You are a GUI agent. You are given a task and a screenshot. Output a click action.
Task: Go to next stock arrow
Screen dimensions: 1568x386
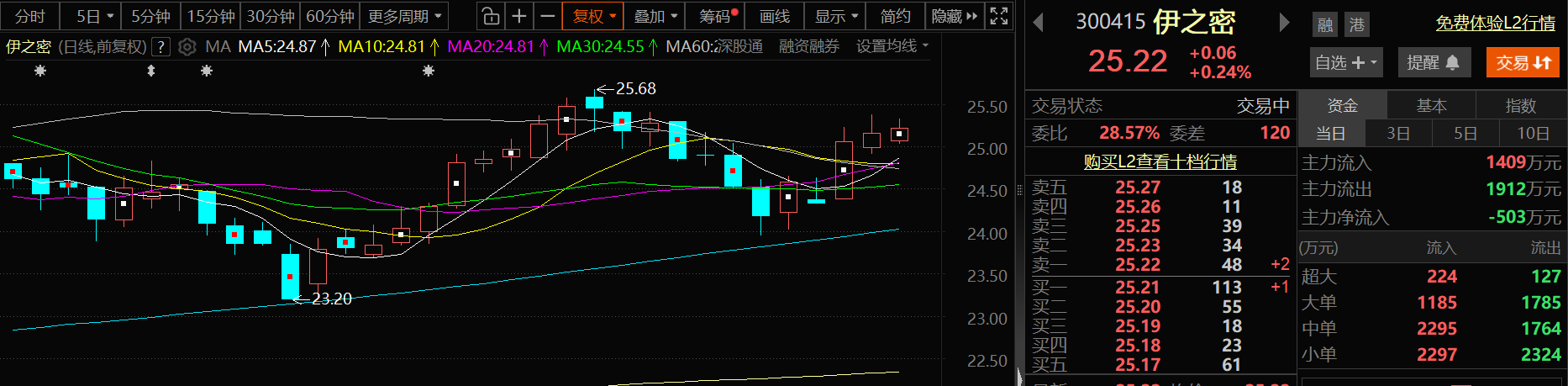[x=1283, y=23]
